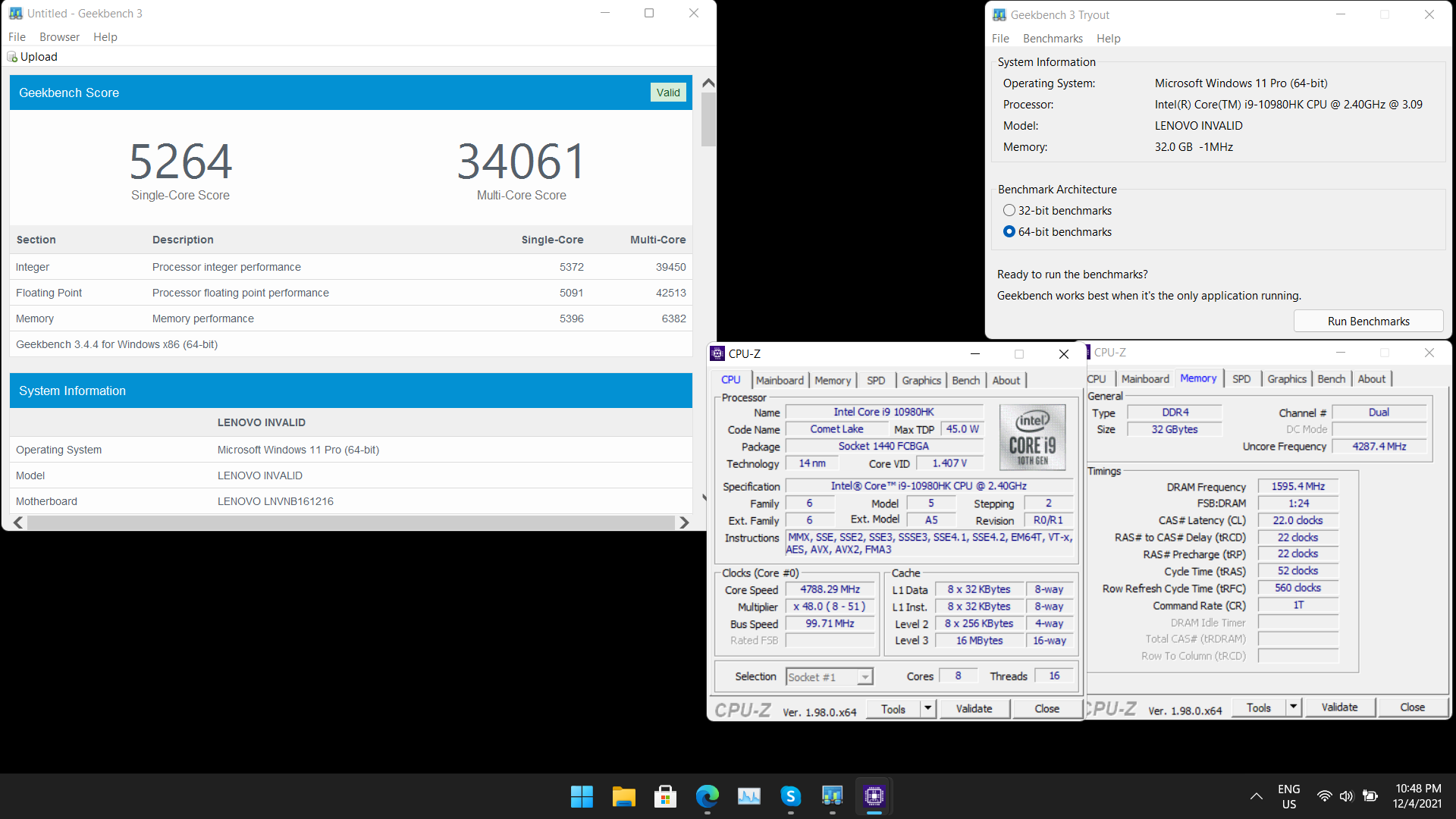Select CPU tab in front CPU-Z window
Viewport: 1456px width, 819px height.
(x=731, y=380)
